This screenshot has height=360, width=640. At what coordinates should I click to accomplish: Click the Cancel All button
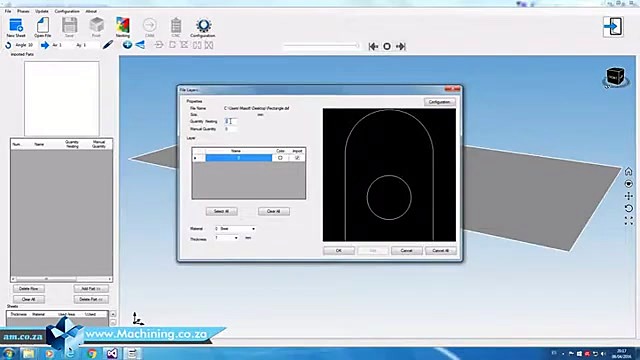[x=441, y=251]
